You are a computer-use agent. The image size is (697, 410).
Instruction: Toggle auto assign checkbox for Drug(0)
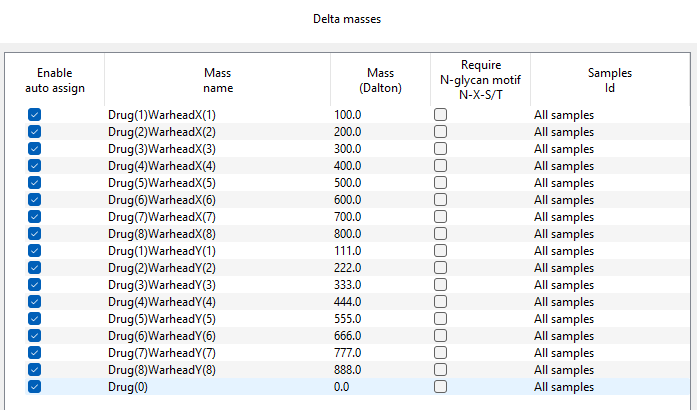35,387
